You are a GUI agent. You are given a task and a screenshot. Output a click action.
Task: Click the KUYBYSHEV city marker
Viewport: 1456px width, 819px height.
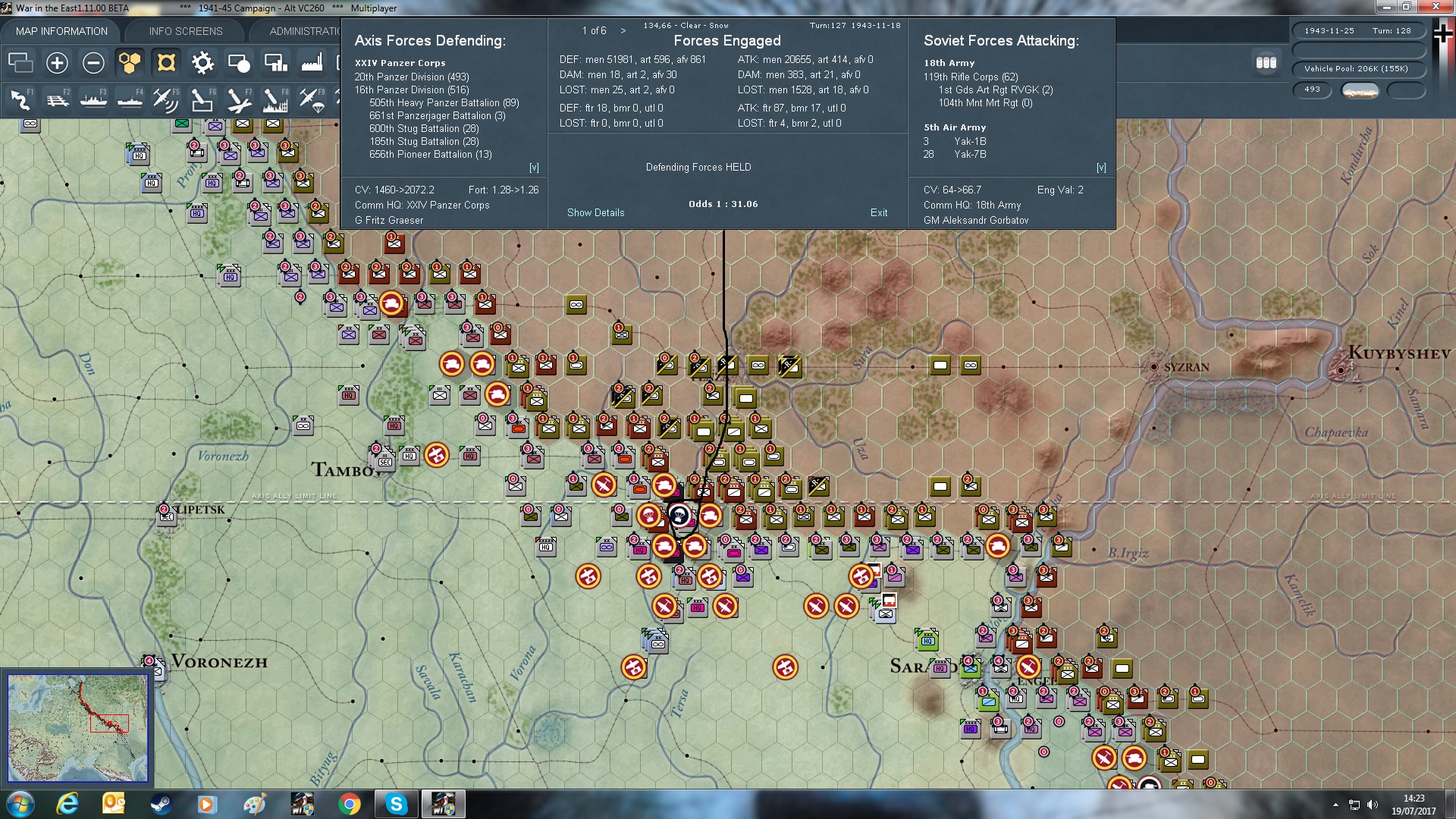click(1341, 370)
